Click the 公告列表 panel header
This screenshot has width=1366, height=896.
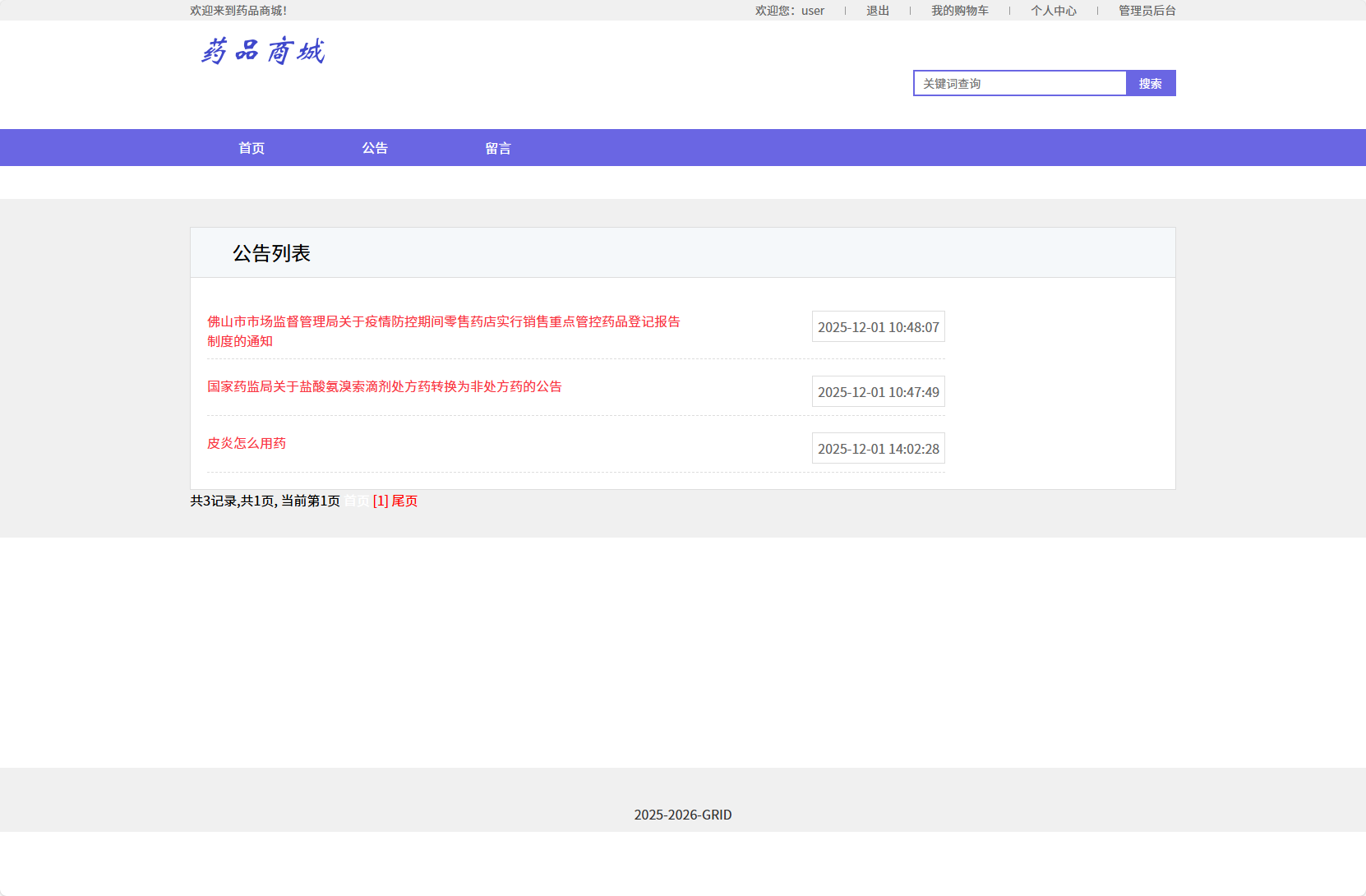click(273, 252)
